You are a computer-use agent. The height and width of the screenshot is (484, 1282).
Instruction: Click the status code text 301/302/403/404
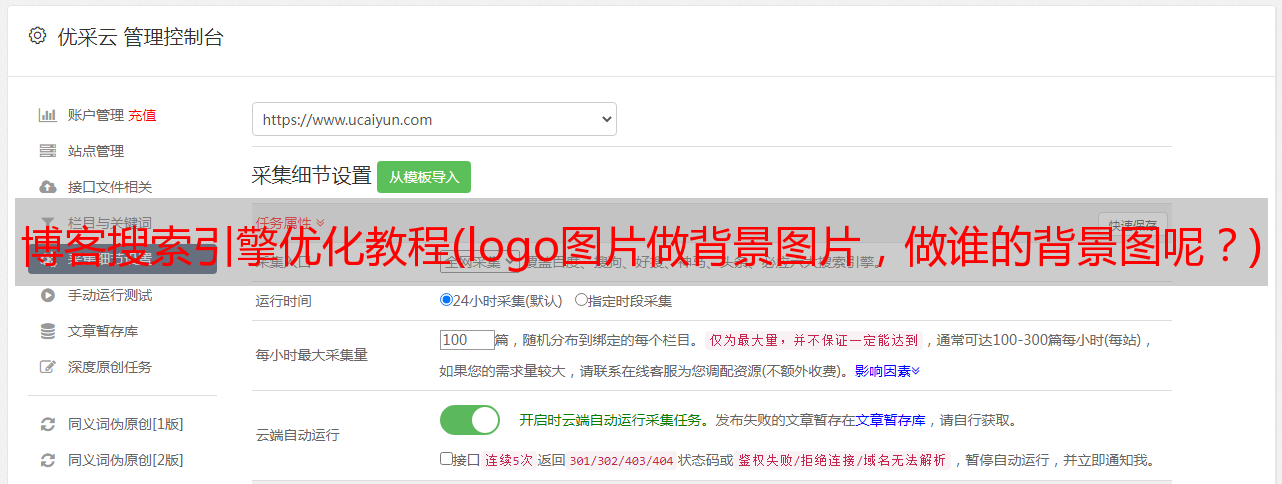click(620, 460)
